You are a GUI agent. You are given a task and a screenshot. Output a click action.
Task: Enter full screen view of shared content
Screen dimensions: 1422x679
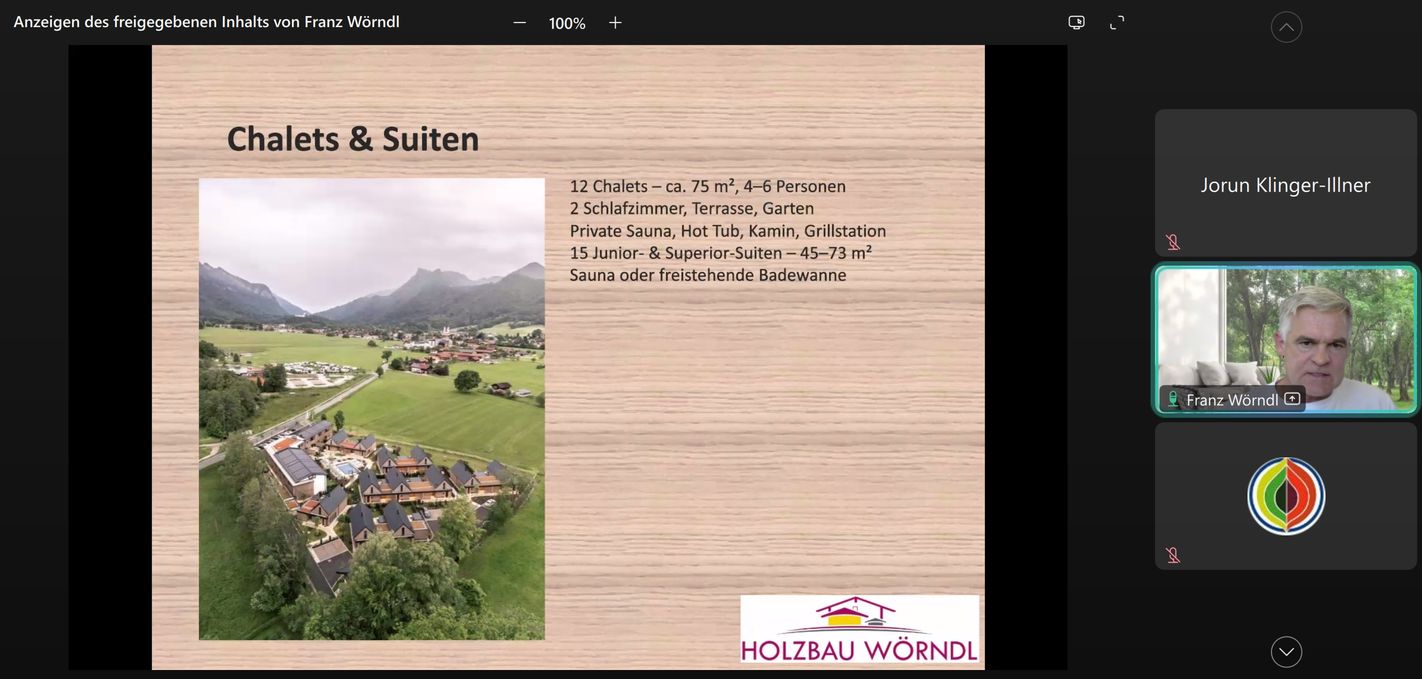pyautogui.click(x=1117, y=23)
